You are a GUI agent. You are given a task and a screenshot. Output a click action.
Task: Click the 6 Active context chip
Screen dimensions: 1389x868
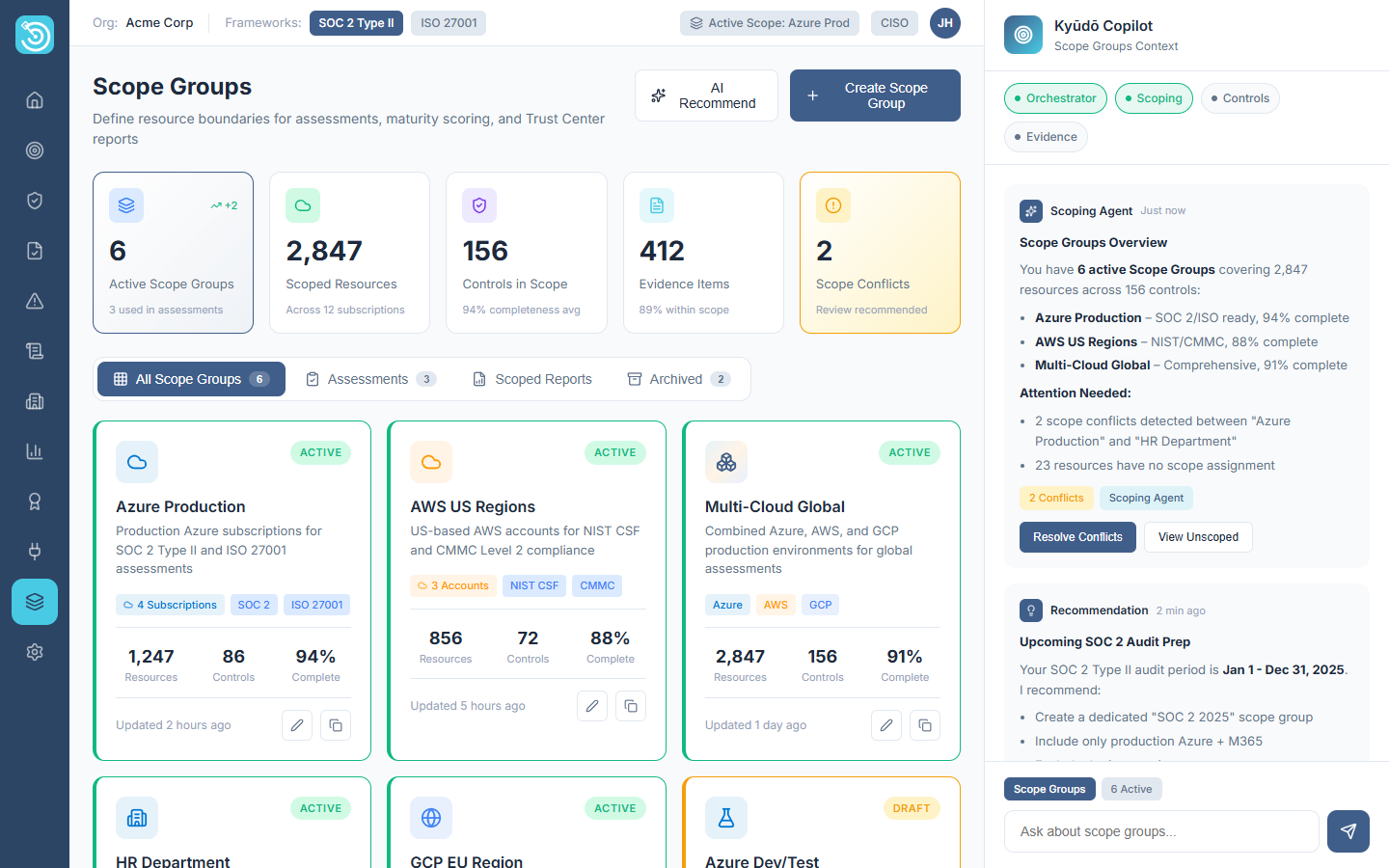[1131, 789]
